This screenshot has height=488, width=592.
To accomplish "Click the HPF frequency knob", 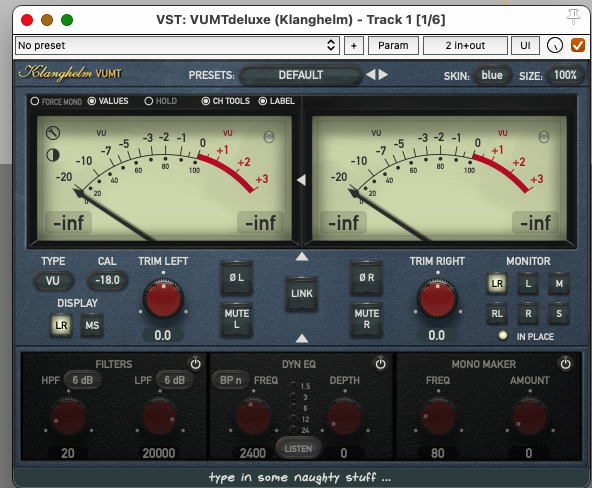I will pyautogui.click(x=68, y=417).
